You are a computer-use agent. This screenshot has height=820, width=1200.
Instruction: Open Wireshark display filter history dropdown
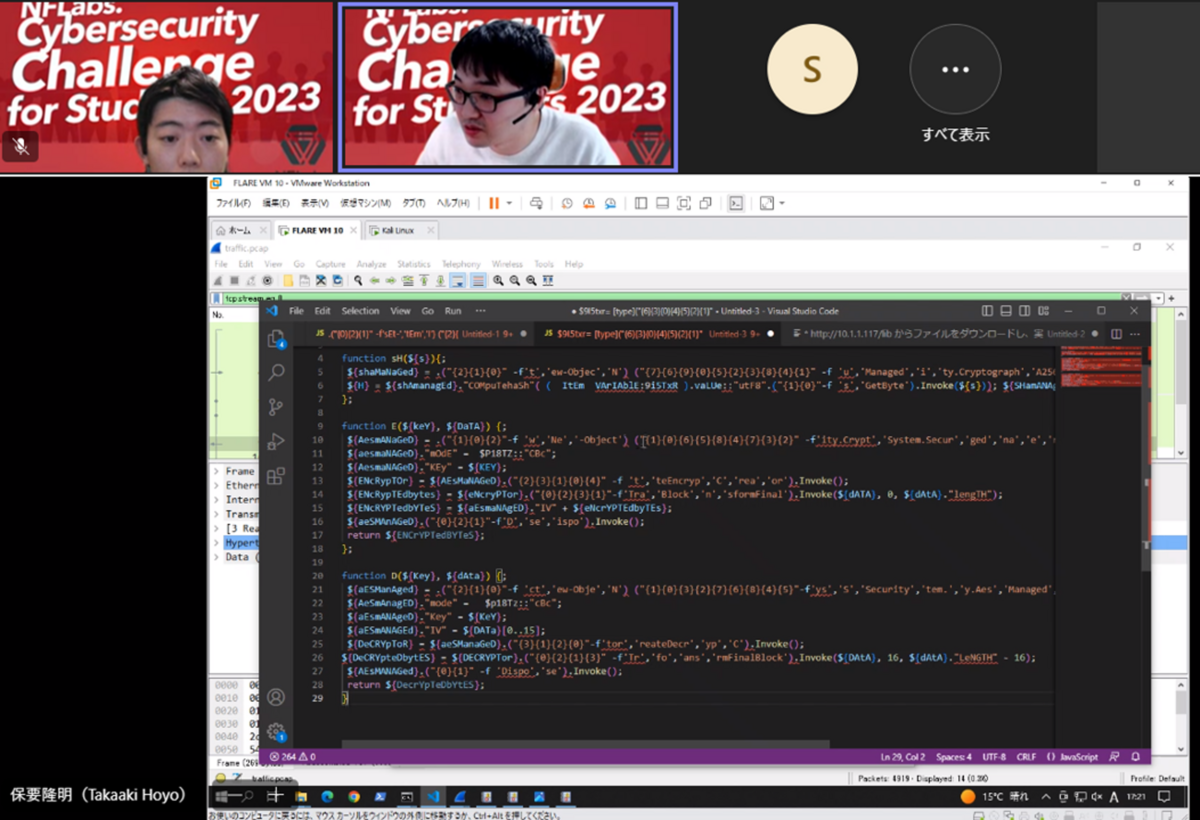1157,297
